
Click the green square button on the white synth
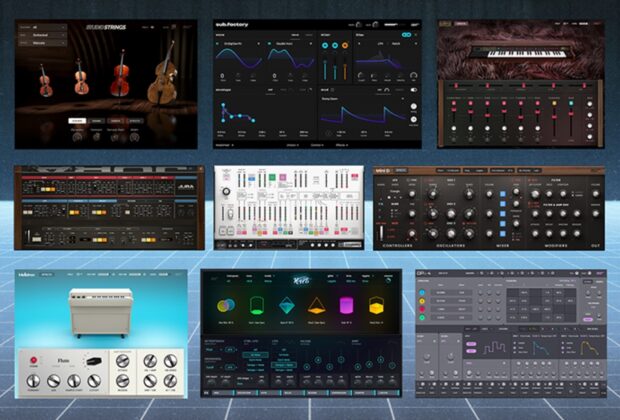272,177
